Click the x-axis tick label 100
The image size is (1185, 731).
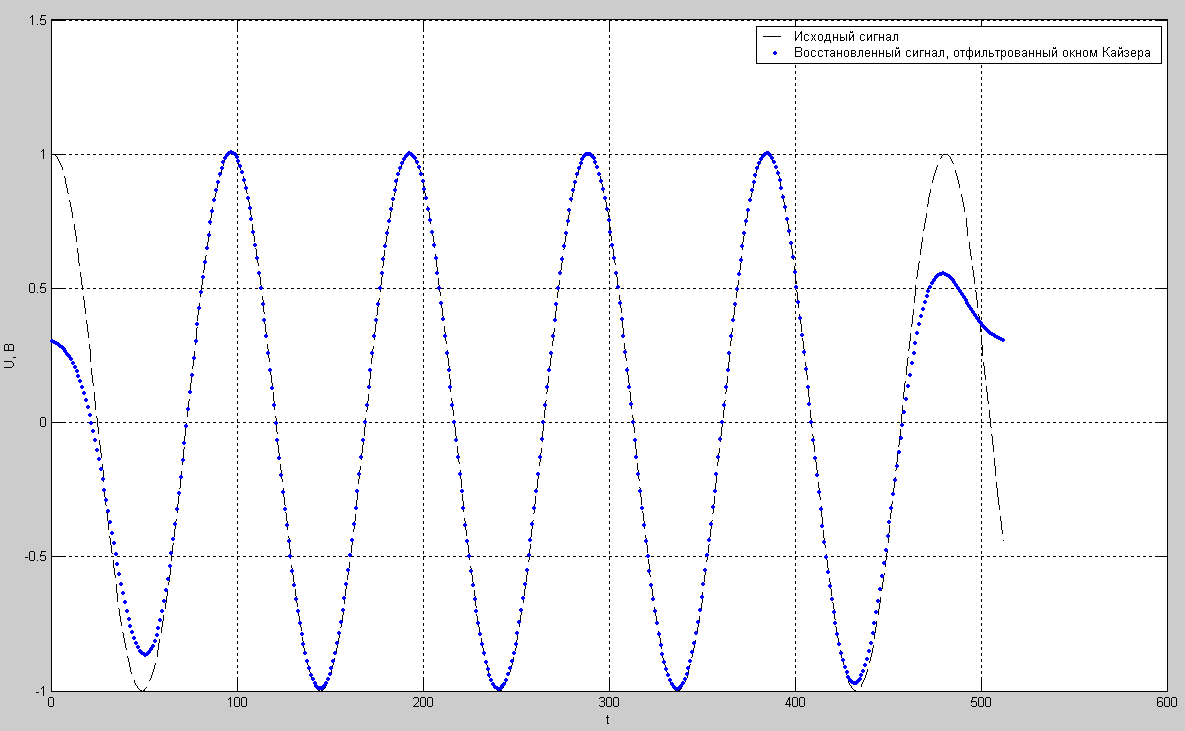point(237,704)
